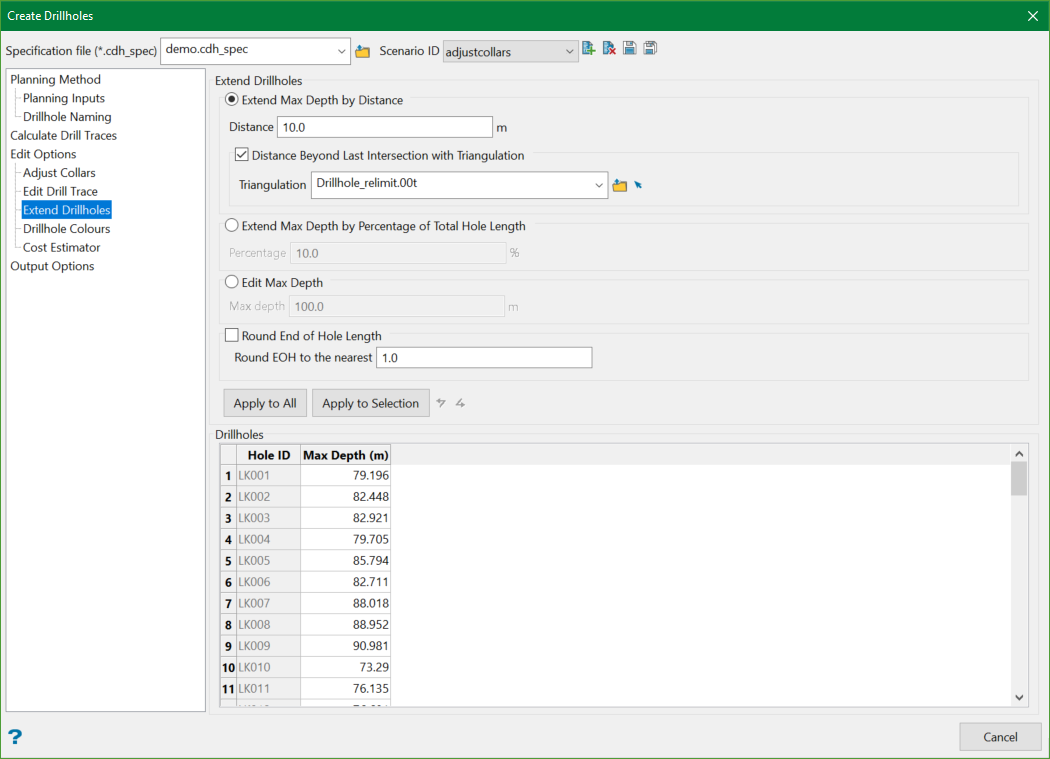
Task: Open the Triangulation dropdown list
Action: pos(599,185)
